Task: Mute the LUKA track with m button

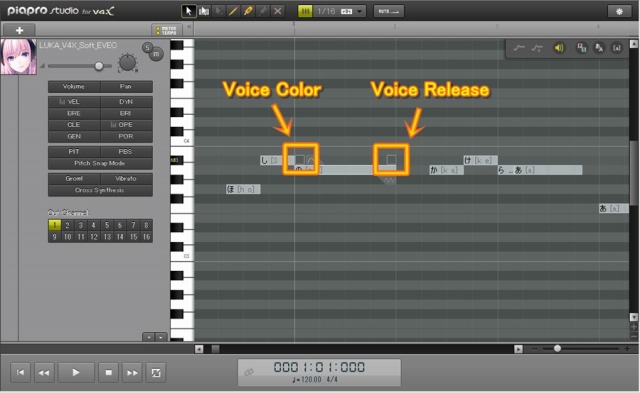Action: point(156,54)
